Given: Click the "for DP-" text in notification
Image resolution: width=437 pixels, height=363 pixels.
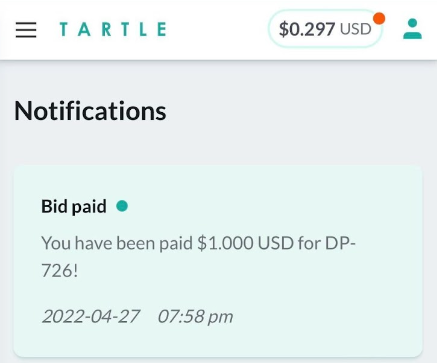Looking at the screenshot, I should 327,243.
